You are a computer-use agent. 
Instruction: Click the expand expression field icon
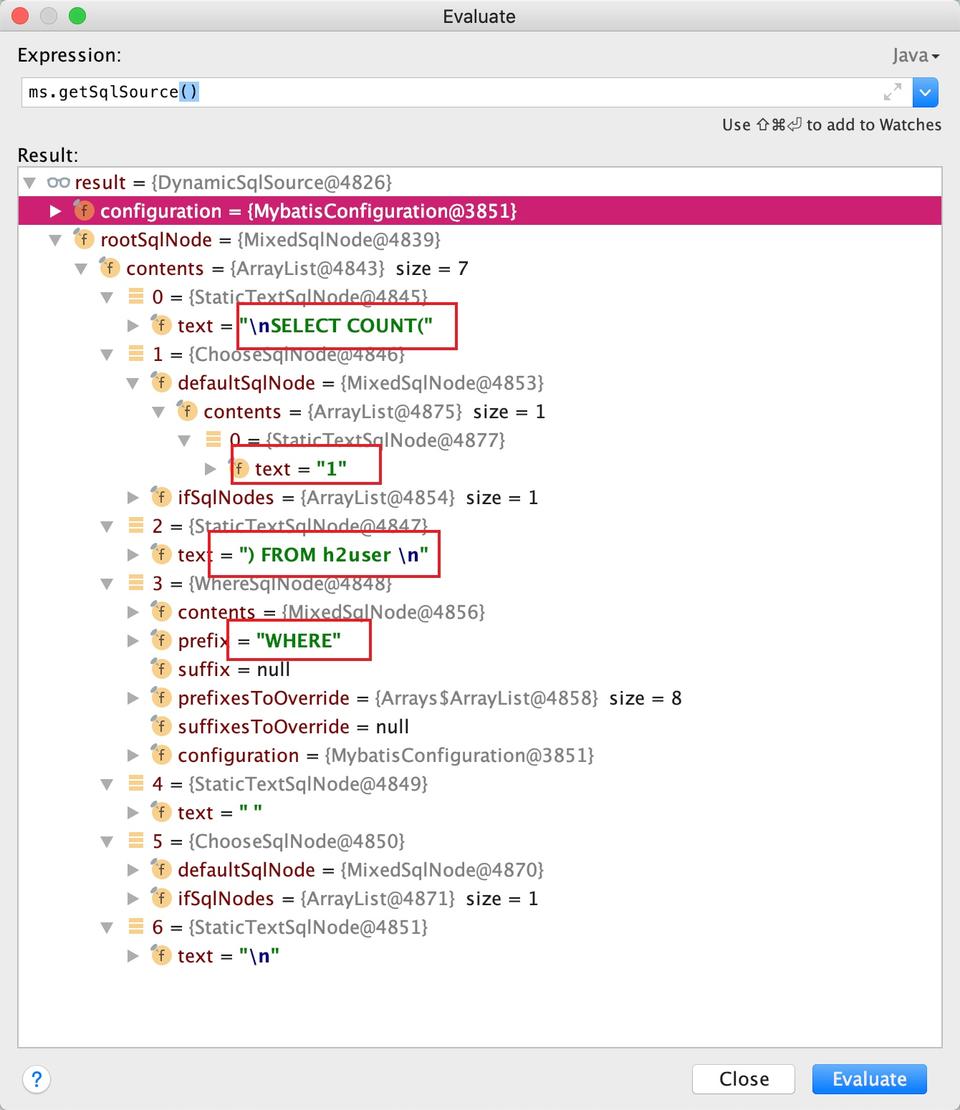(892, 93)
